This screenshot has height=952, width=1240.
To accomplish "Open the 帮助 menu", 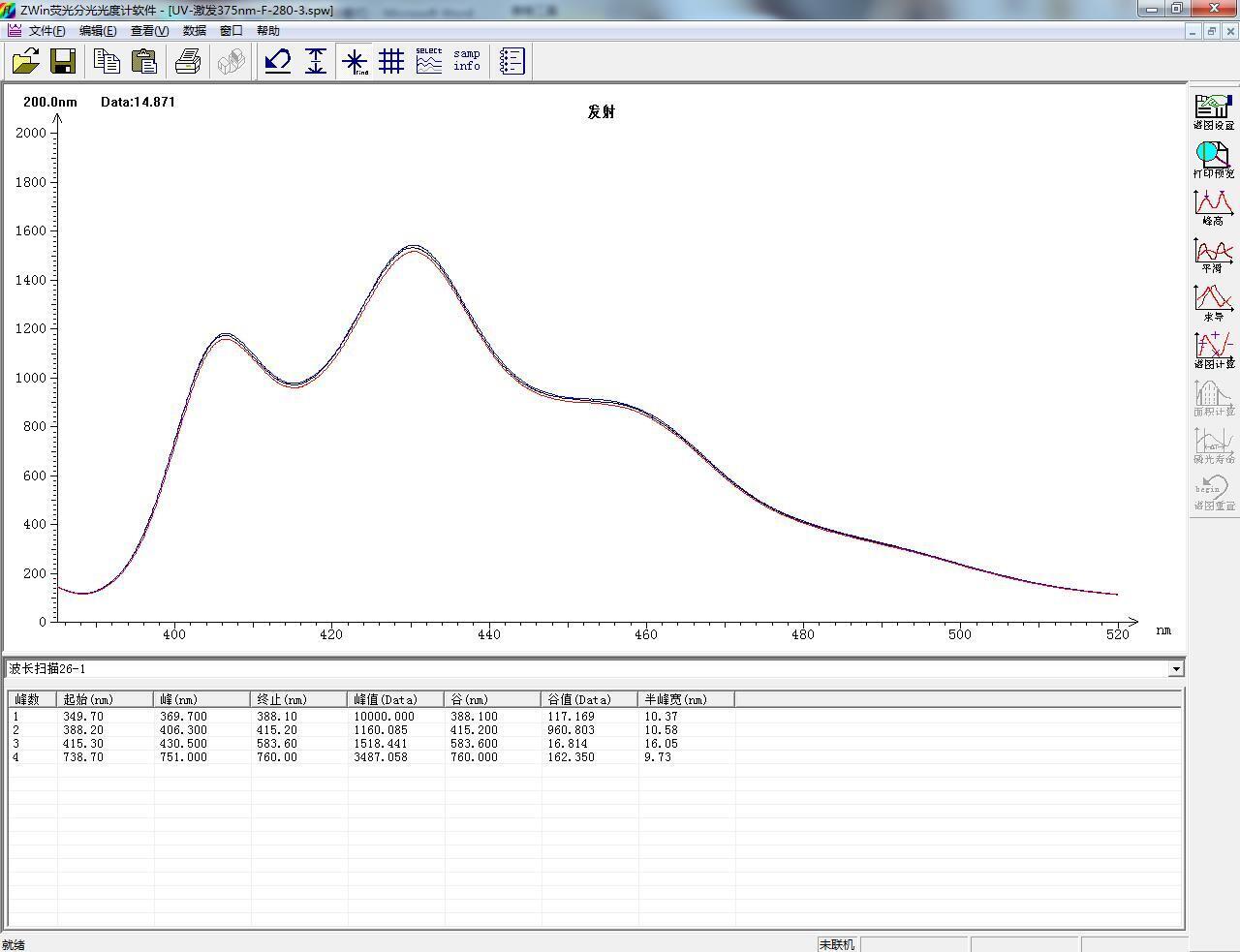I will (x=268, y=31).
